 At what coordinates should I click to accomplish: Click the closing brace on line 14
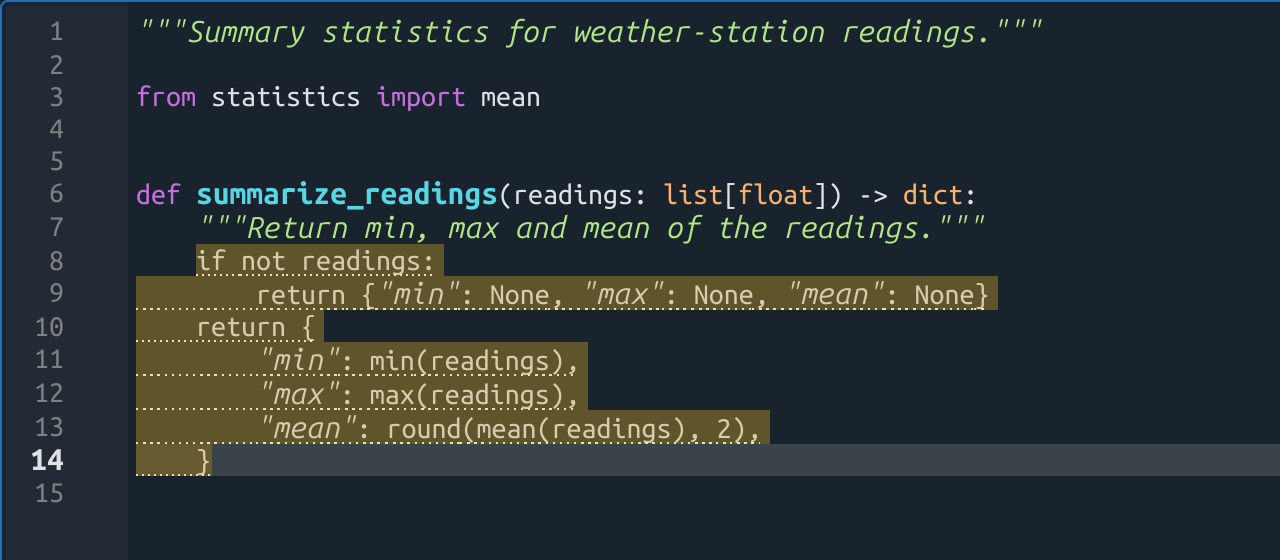tap(204, 460)
